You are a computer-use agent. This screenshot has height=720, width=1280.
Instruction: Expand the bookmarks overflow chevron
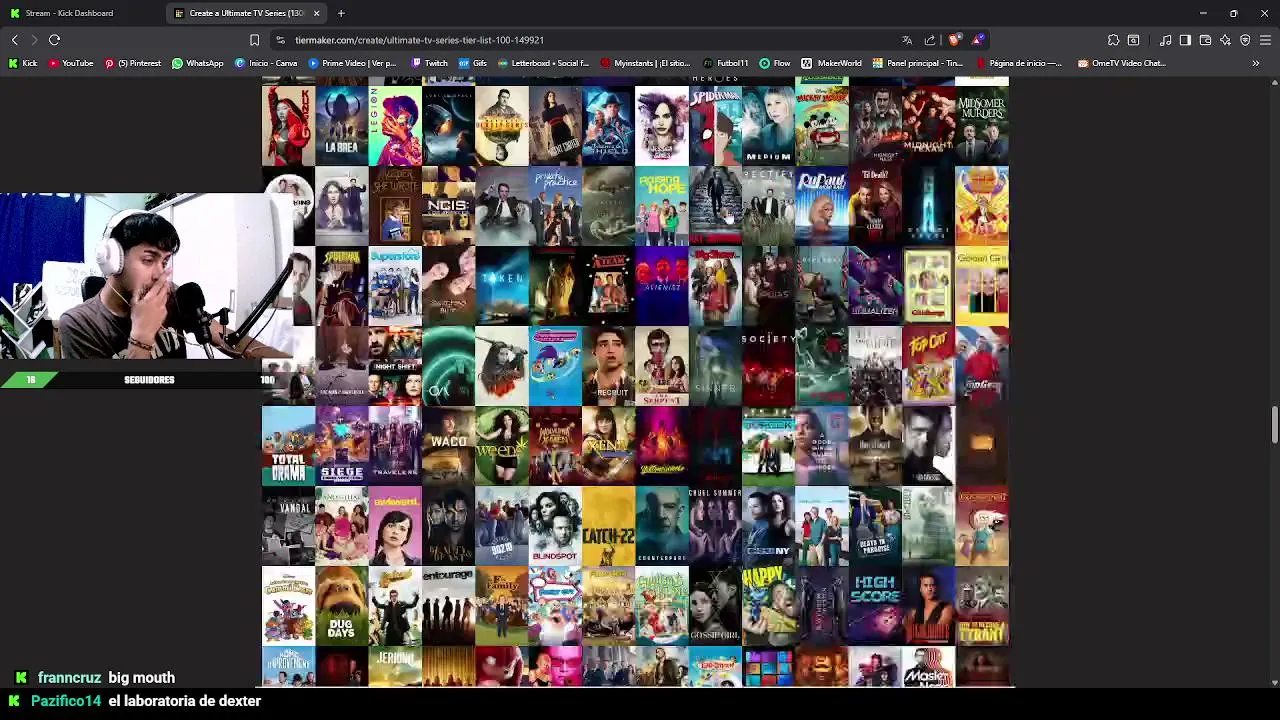pos(1256,63)
